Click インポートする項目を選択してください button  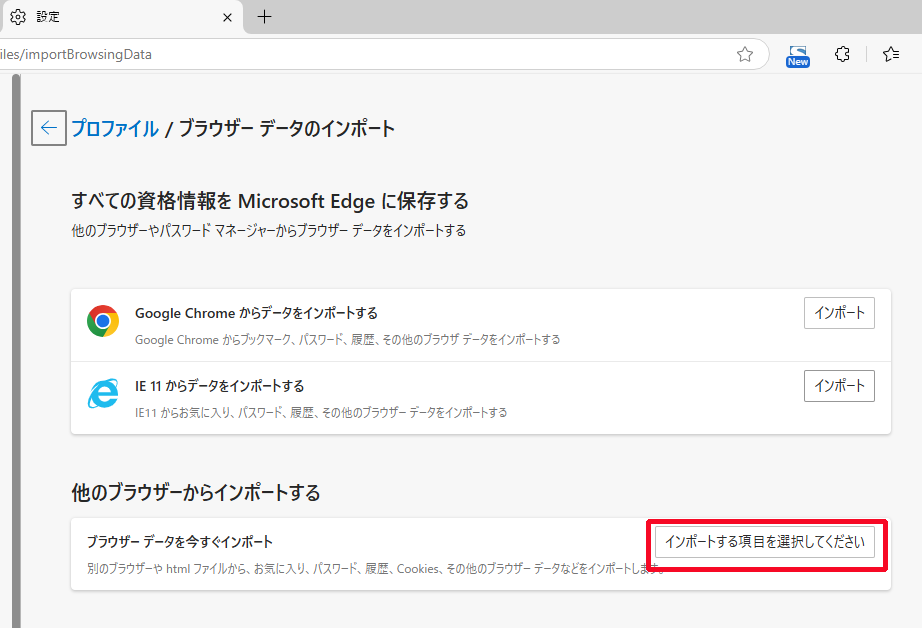pyautogui.click(x=765, y=542)
